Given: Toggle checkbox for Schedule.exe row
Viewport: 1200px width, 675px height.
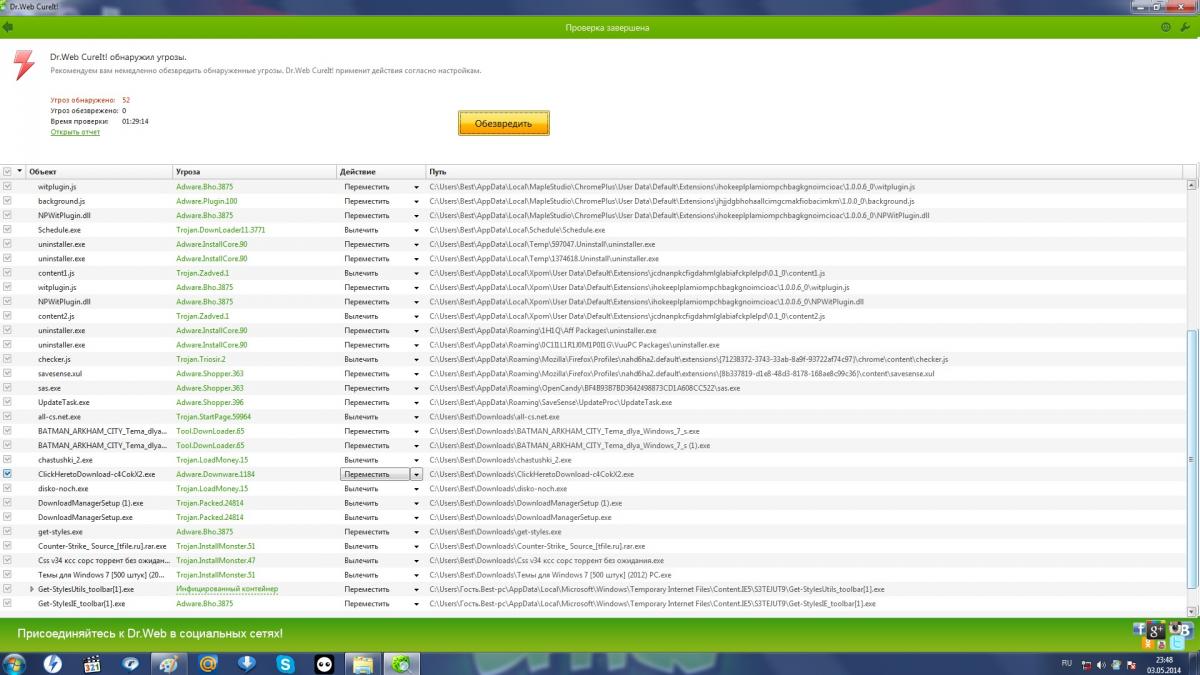Looking at the screenshot, I should (x=7, y=230).
